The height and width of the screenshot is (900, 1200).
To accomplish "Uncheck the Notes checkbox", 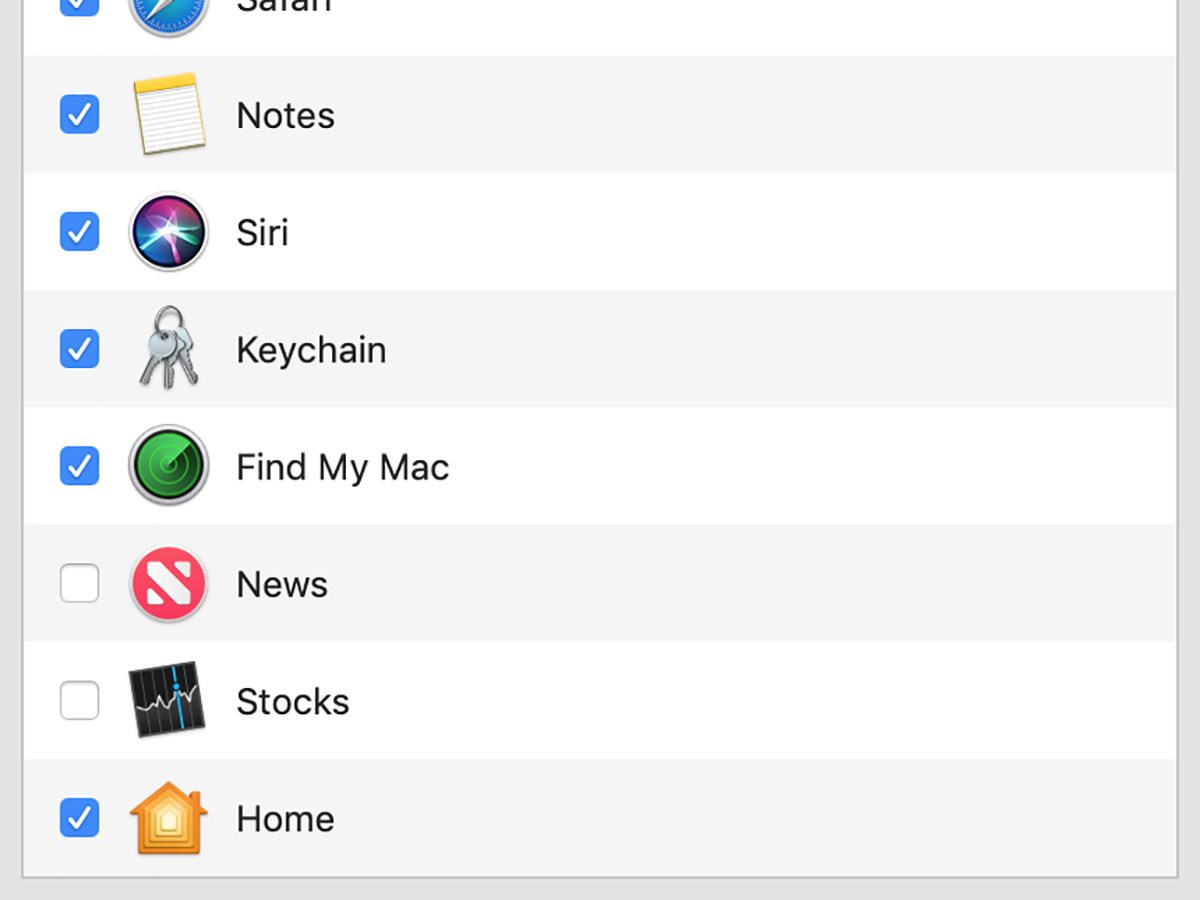I will point(80,114).
